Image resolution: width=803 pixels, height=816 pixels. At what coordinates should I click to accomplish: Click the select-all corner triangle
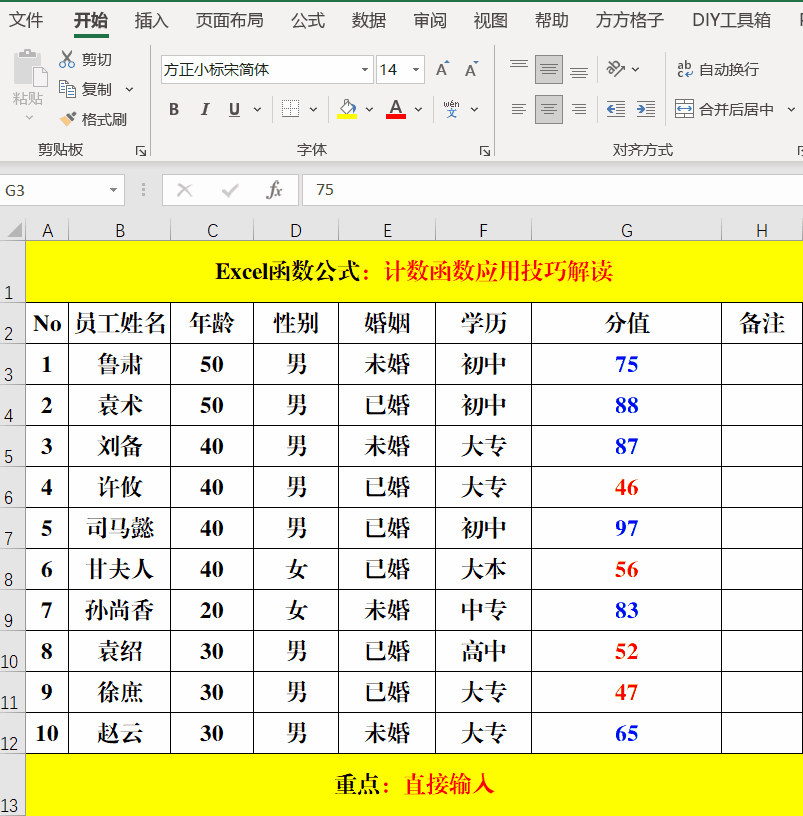click(13, 230)
